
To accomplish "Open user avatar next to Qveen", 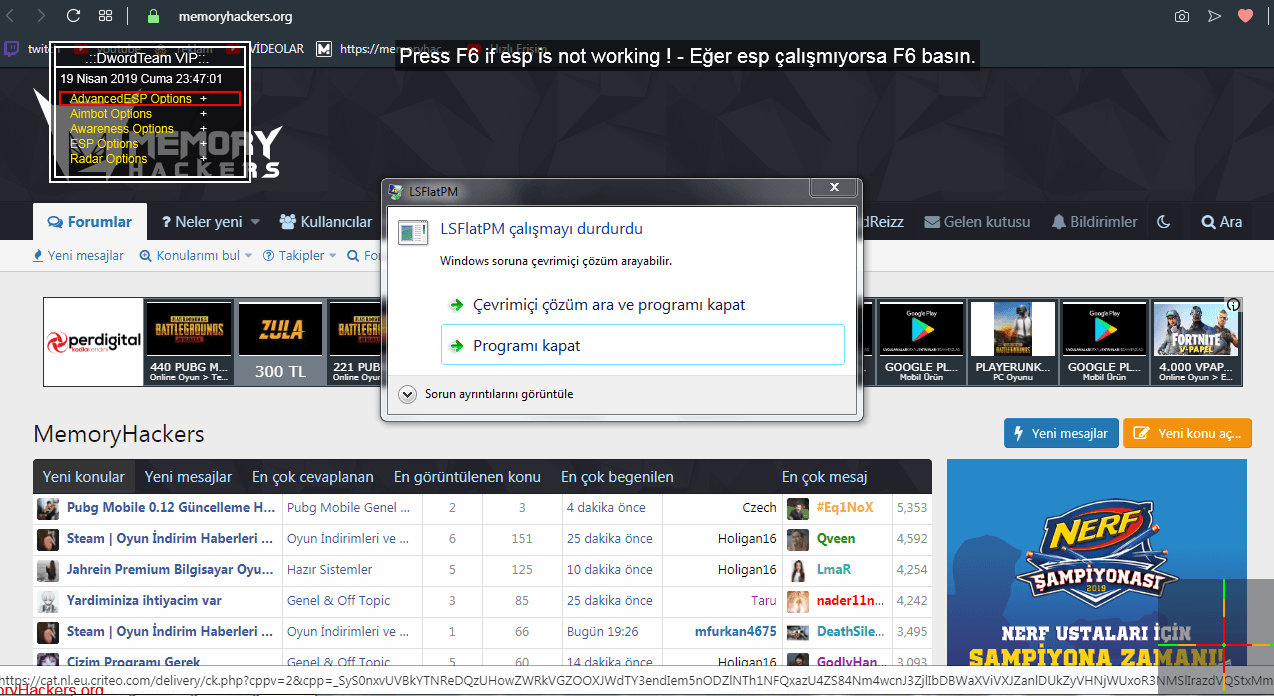I will (x=797, y=539).
